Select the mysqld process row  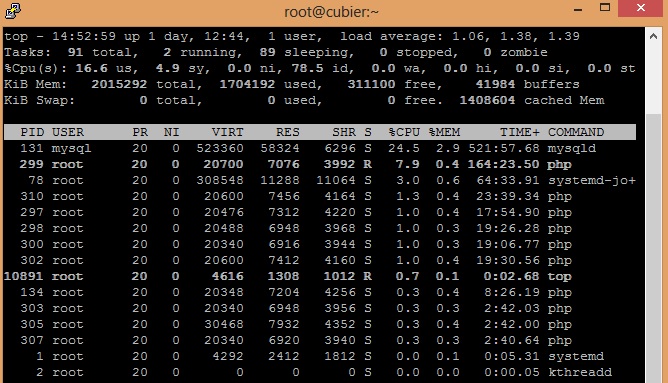coord(320,148)
